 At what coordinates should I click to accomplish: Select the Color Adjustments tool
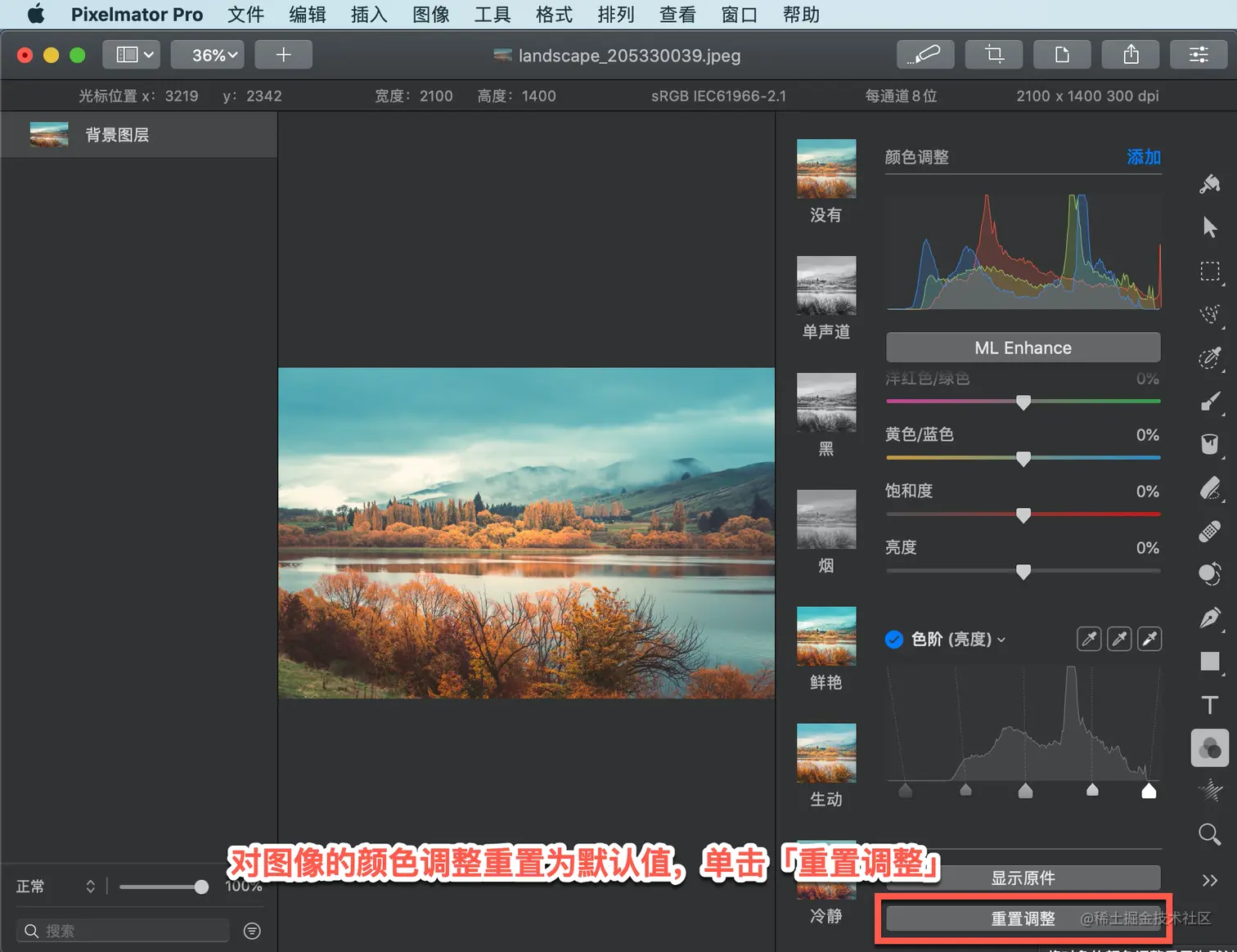(x=1210, y=748)
